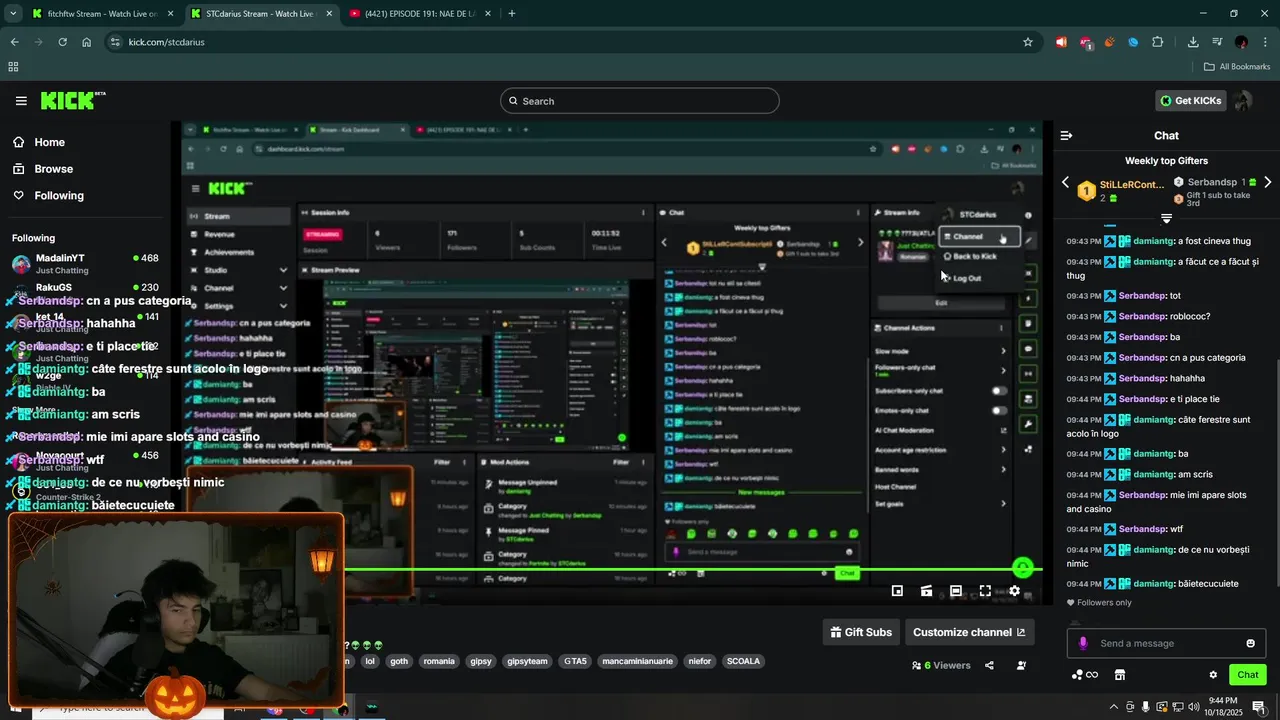Click the Followers only chat notice
Viewport: 1280px width, 720px height.
(x=1099, y=603)
